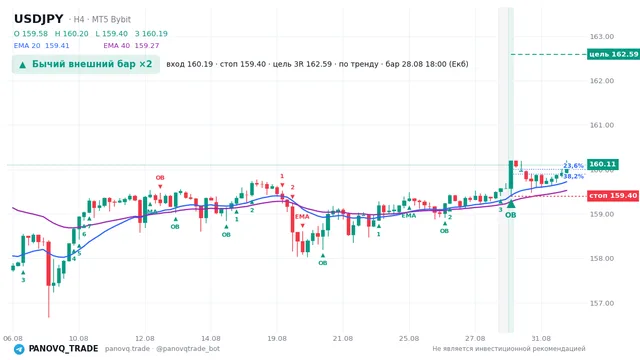This screenshot has width=640, height=360.
Task: Click the green OB marker below the 21.08 low
Action: click(x=322, y=263)
